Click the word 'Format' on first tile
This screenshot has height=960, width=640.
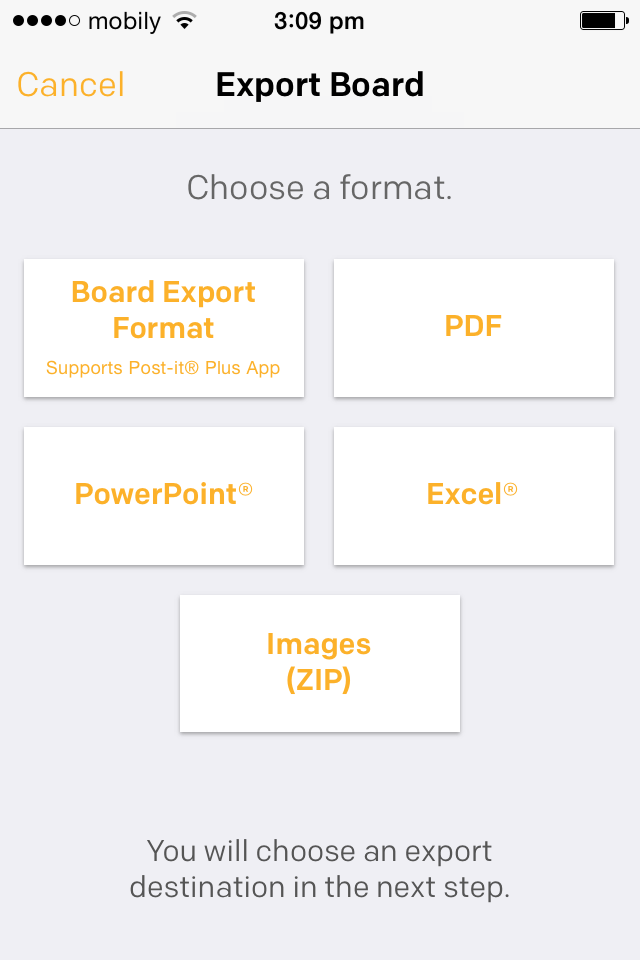click(163, 328)
